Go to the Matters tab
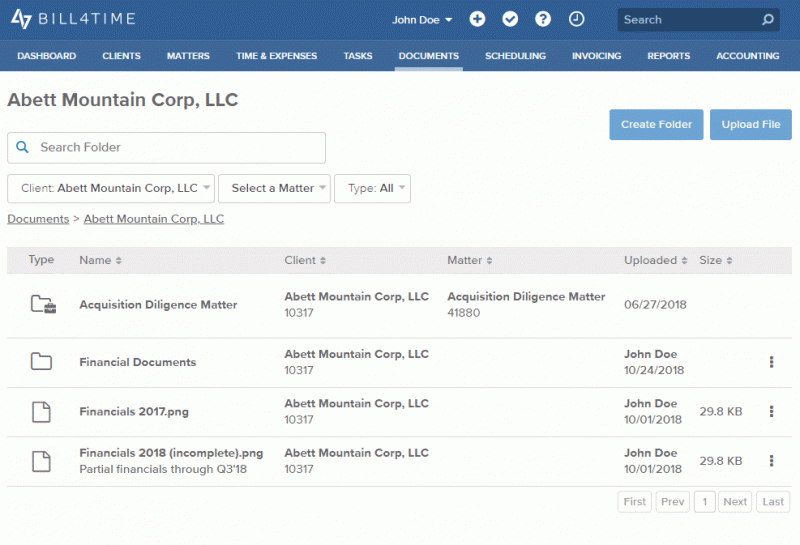 coord(188,56)
